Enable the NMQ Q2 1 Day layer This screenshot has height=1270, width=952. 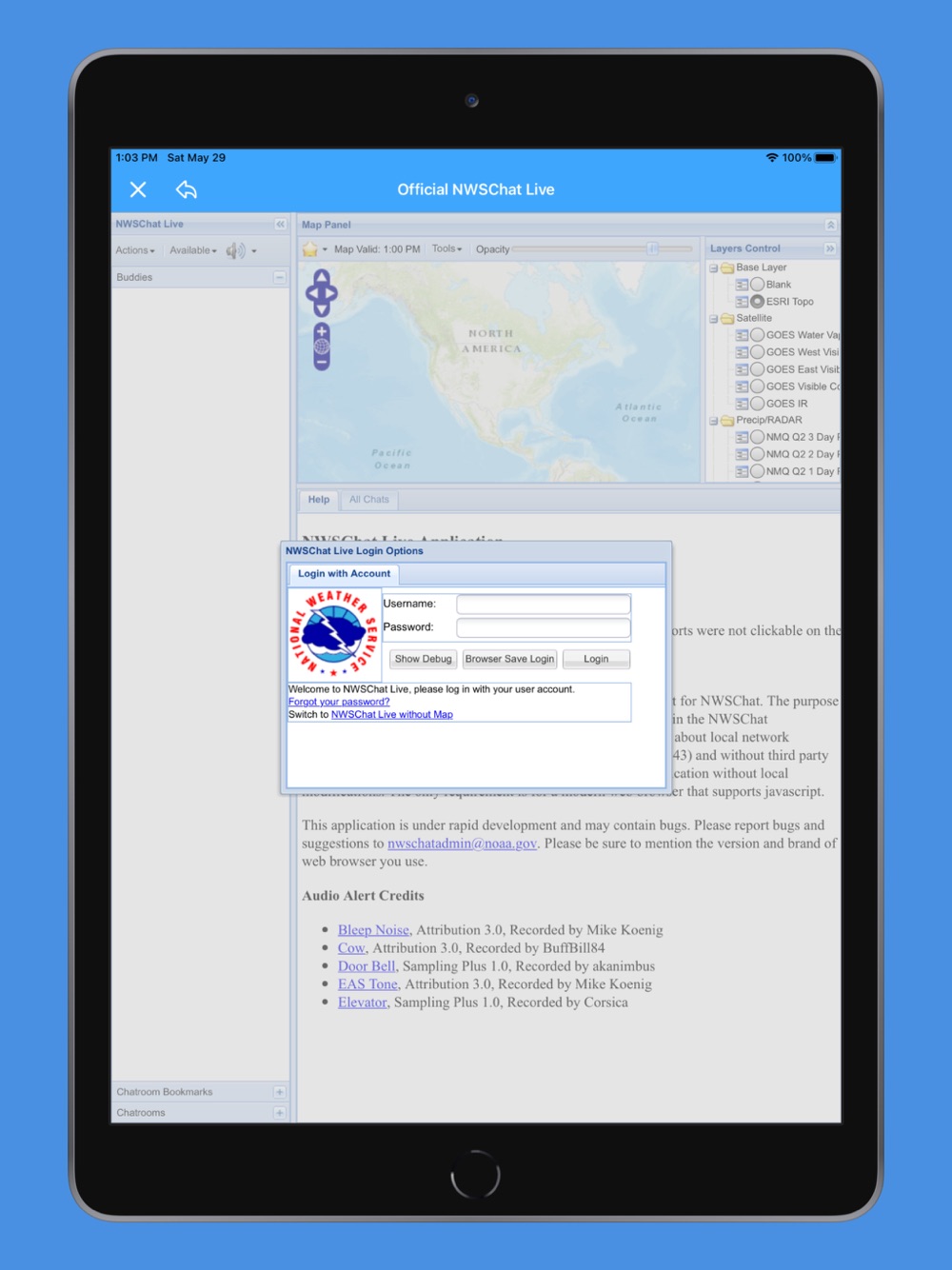[x=758, y=471]
